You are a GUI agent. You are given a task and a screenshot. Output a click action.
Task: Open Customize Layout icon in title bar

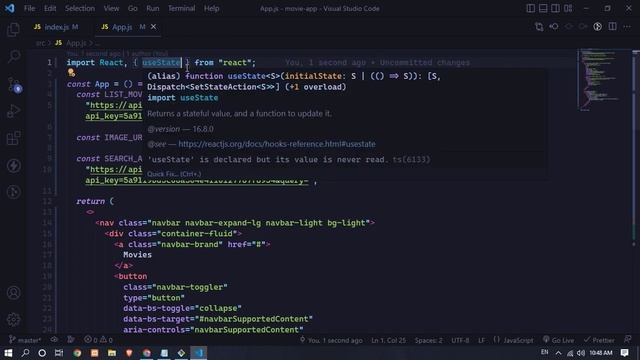point(568,8)
